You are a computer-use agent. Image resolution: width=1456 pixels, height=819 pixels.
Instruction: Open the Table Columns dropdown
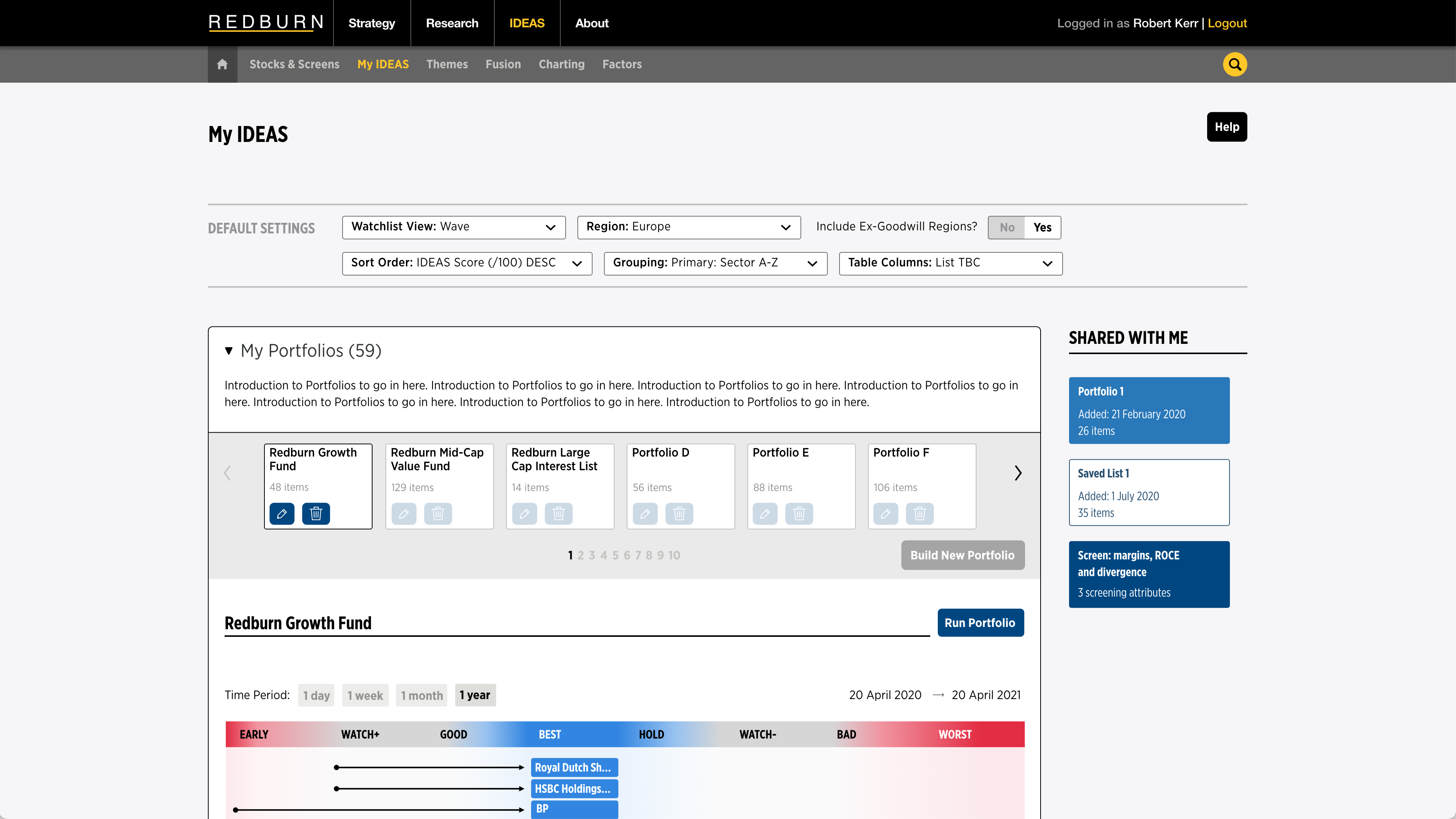pyautogui.click(x=951, y=263)
